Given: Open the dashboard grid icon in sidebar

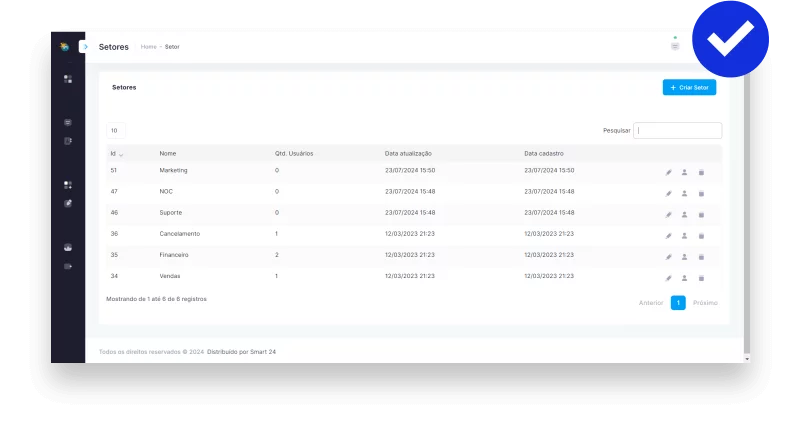Looking at the screenshot, I should (x=68, y=79).
